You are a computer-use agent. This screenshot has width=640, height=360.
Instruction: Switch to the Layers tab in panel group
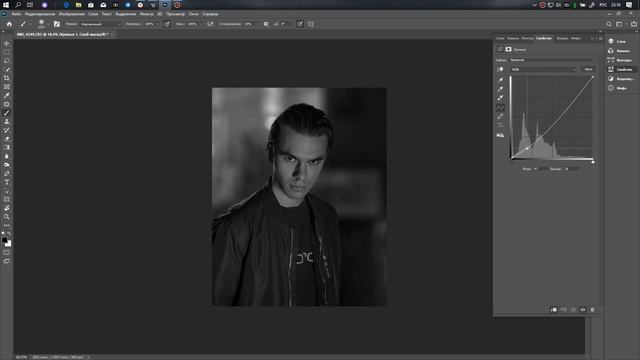click(x=500, y=38)
